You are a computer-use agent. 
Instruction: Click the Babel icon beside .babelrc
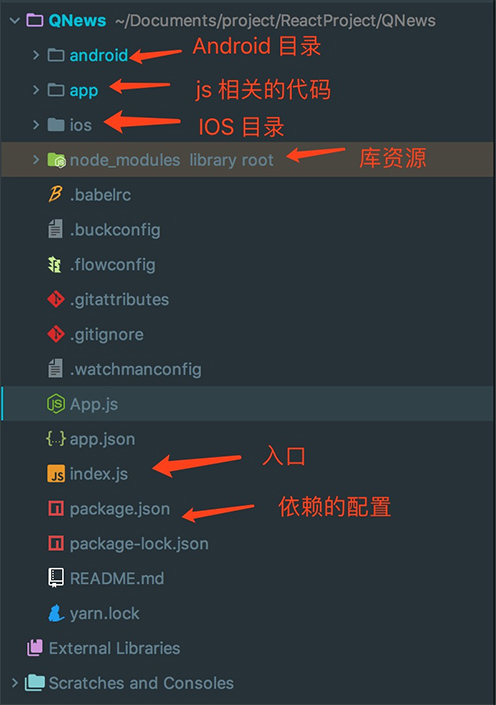(55, 195)
